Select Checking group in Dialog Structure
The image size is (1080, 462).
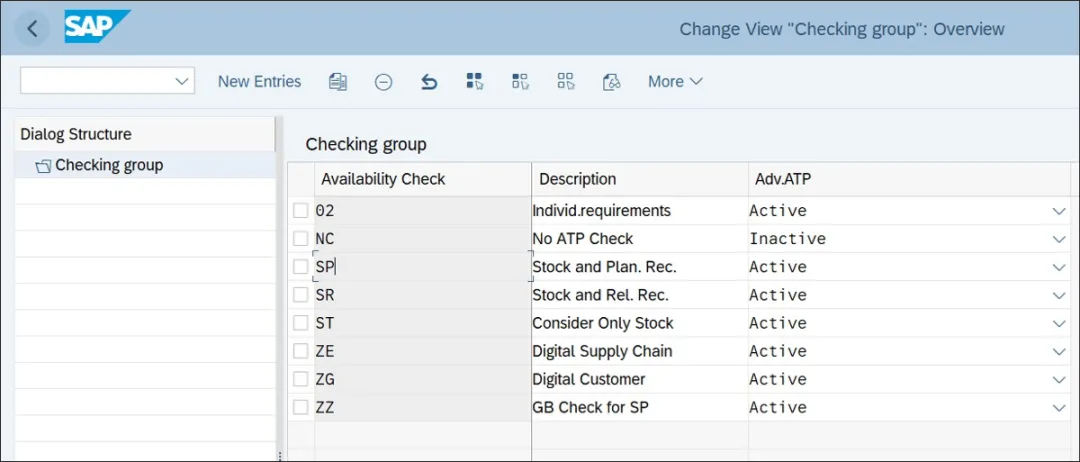(x=108, y=165)
